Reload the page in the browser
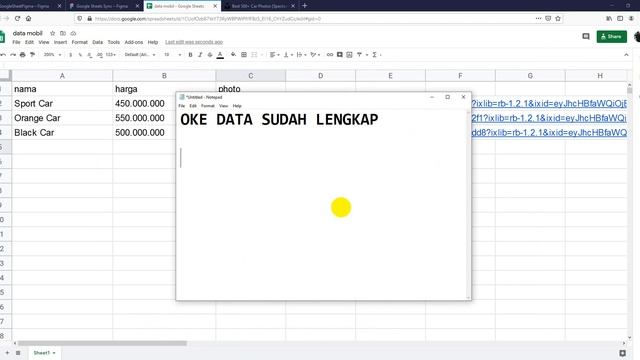 pyautogui.click(x=17, y=18)
